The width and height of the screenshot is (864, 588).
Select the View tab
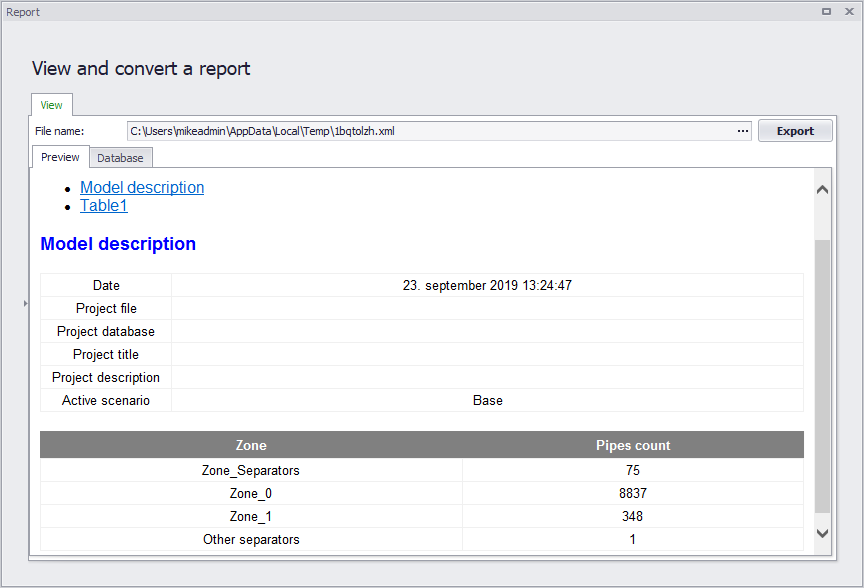click(x=51, y=105)
